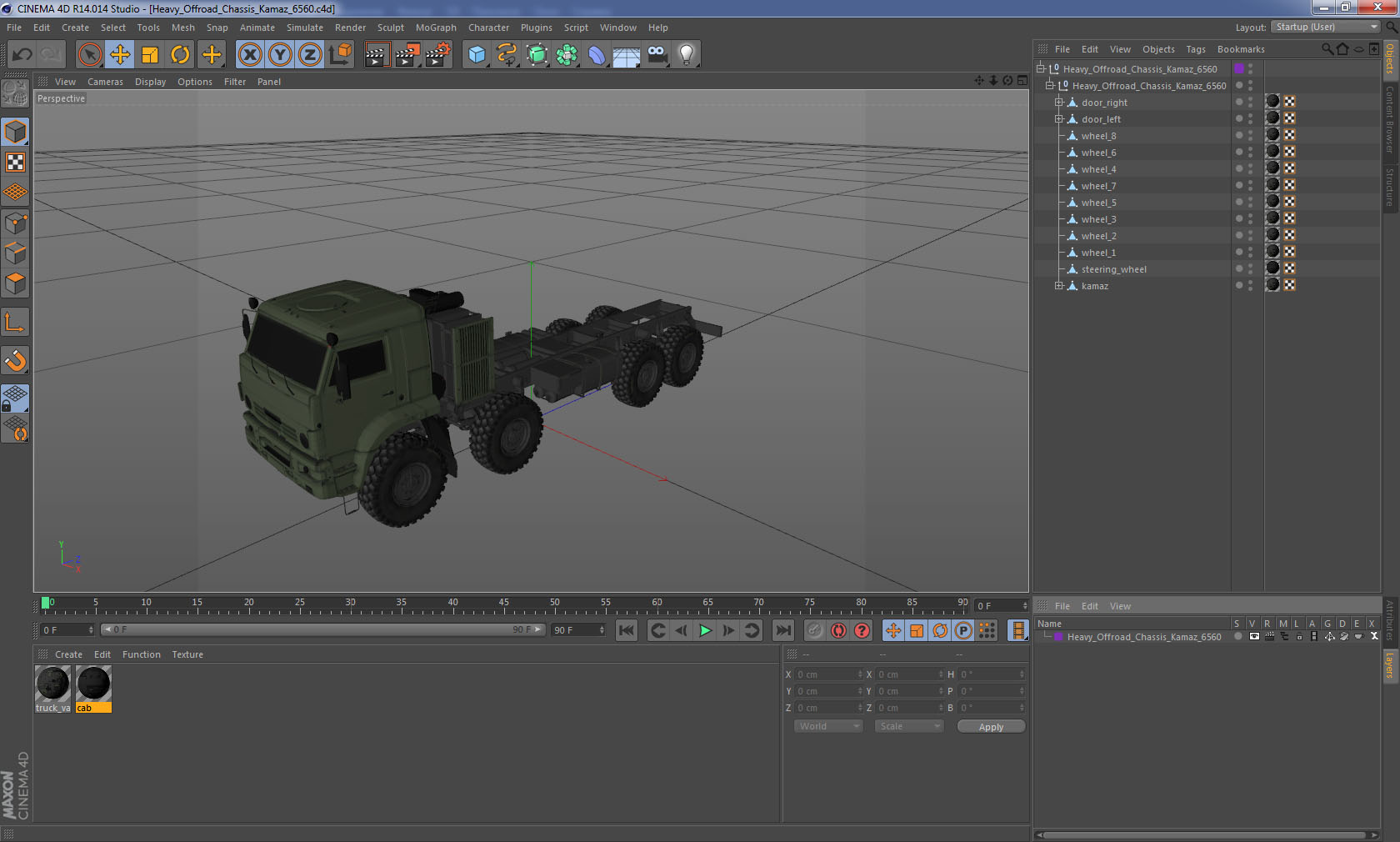Add a floor environment object

tap(627, 55)
